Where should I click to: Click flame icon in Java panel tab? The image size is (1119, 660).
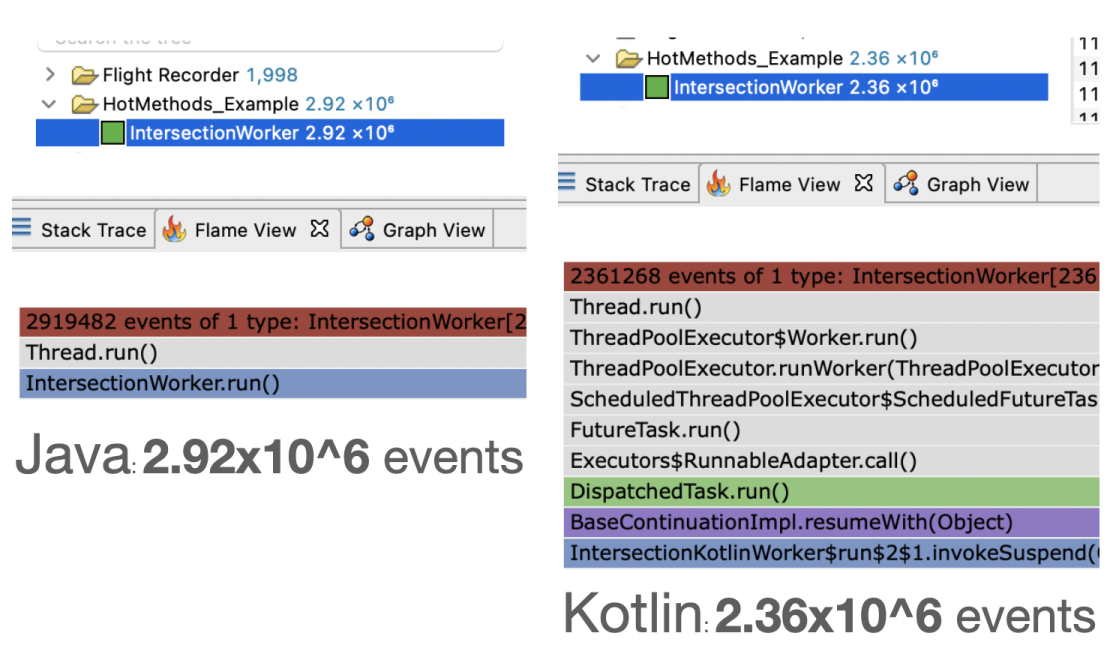click(x=174, y=230)
